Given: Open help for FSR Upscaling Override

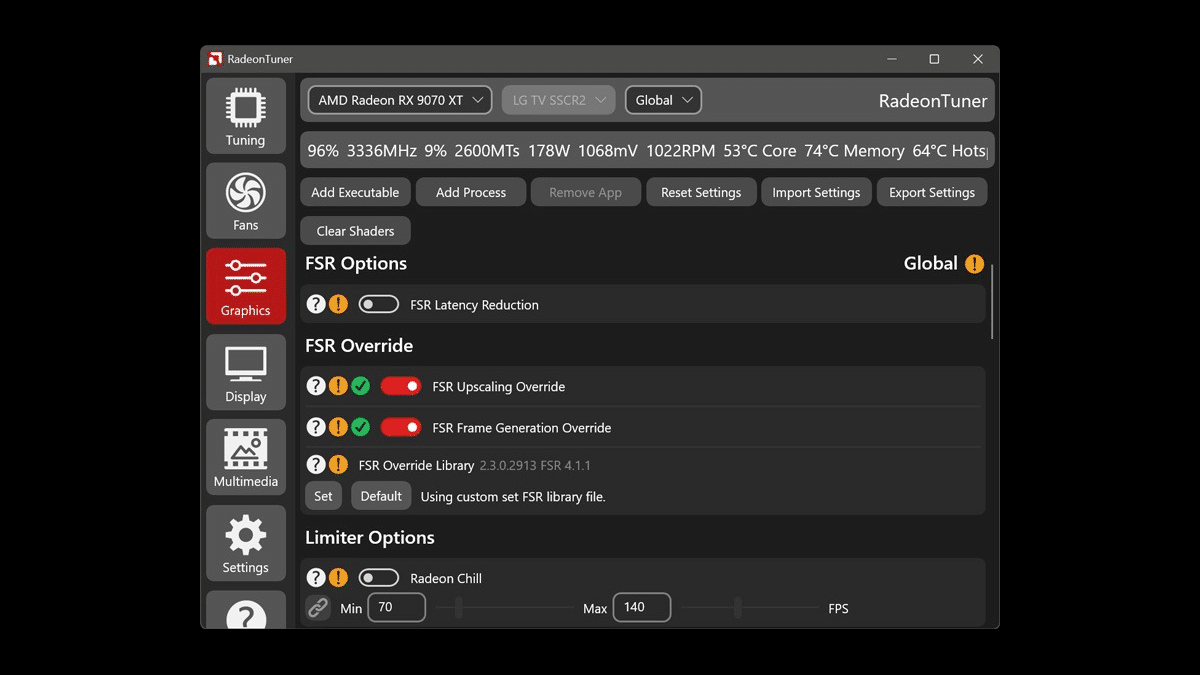Looking at the screenshot, I should tap(316, 386).
